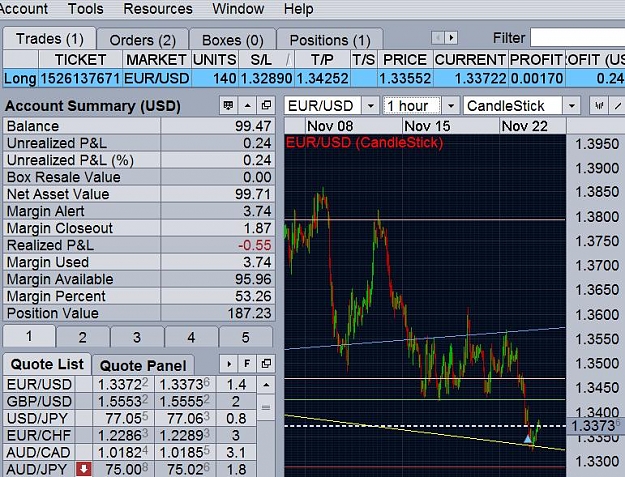
Task: Select AUD/JPY in the quote list
Action: point(130,469)
